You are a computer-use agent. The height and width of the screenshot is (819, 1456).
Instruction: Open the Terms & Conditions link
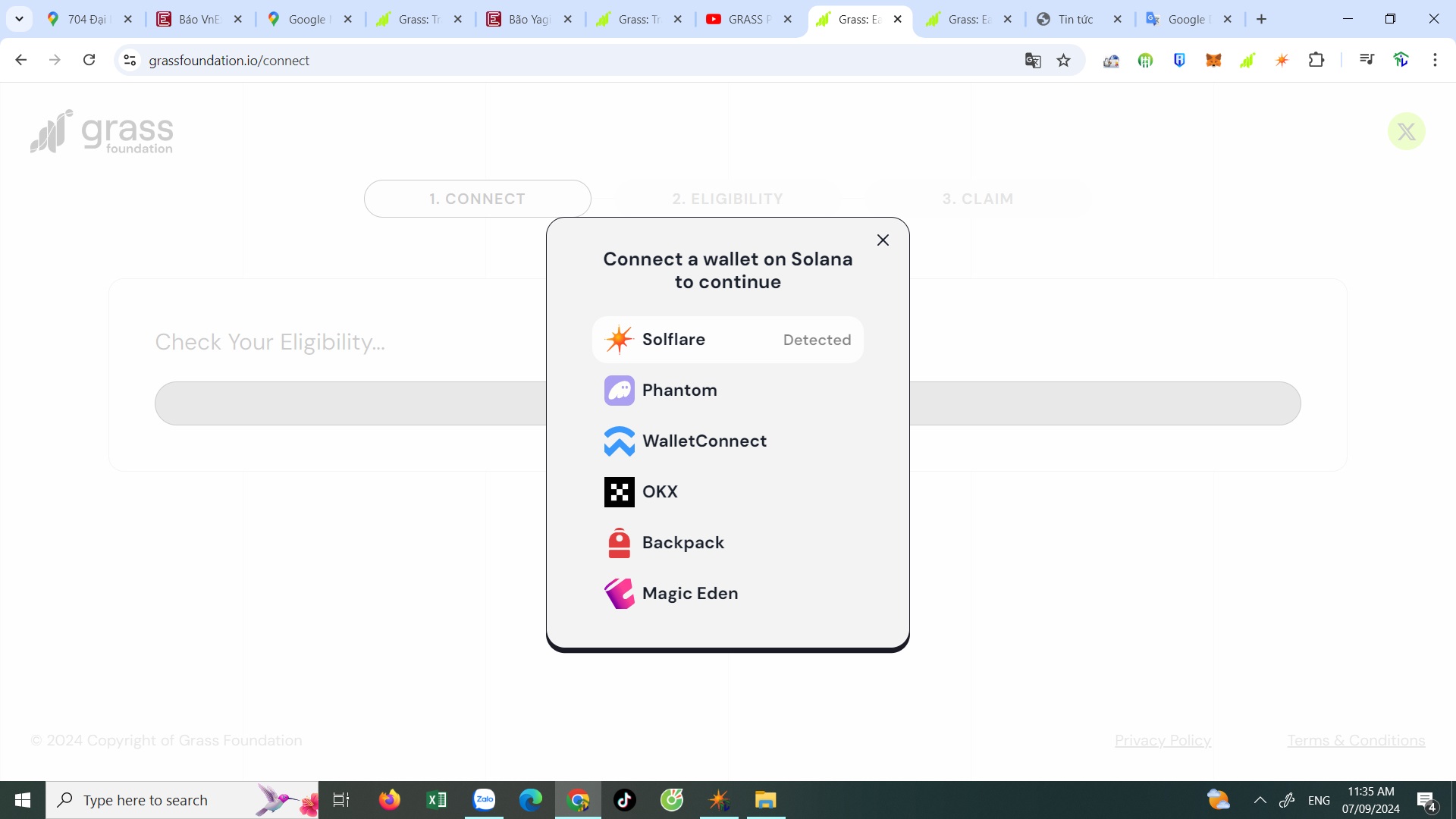tap(1355, 740)
